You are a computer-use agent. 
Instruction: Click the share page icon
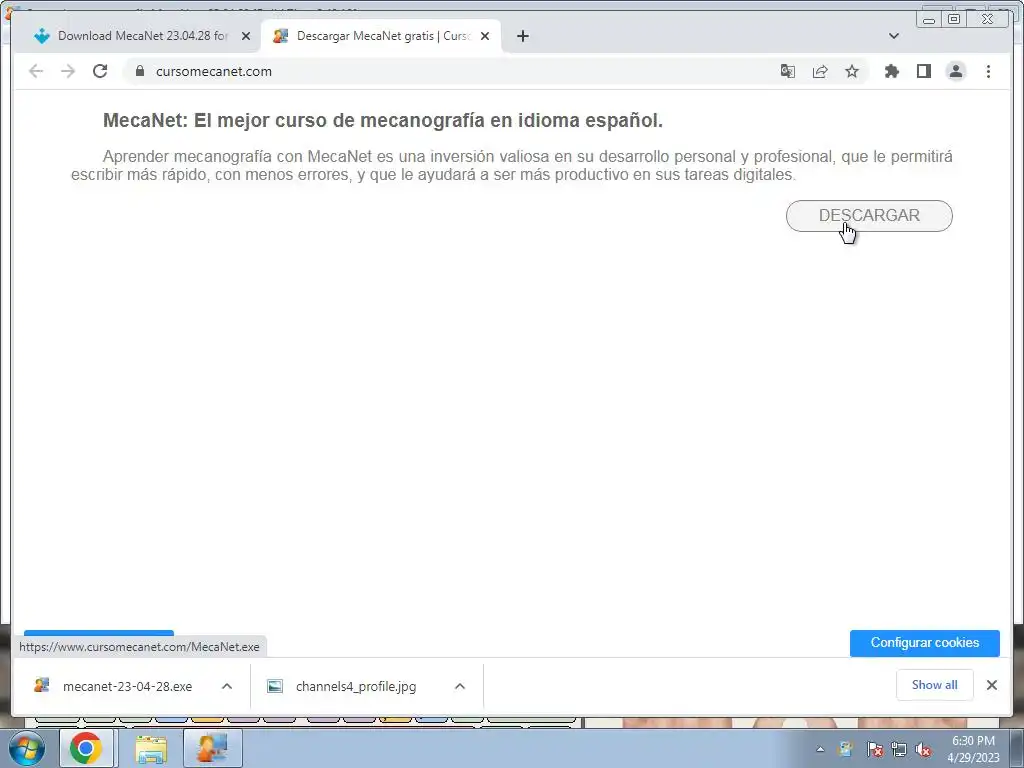pyautogui.click(x=820, y=71)
